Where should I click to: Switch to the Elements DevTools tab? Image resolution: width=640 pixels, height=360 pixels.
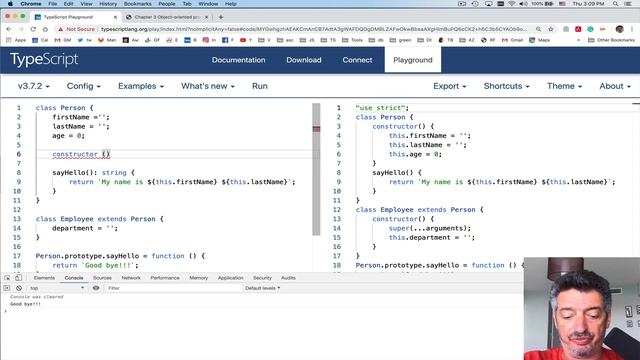point(44,278)
